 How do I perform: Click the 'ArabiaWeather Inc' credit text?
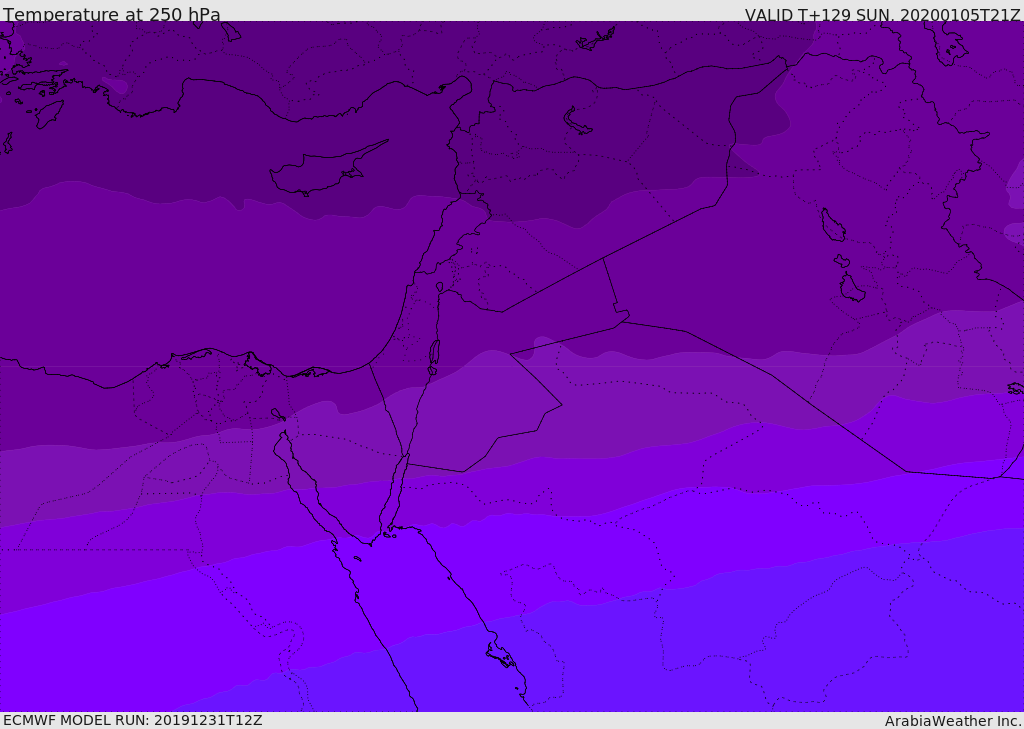[952, 721]
